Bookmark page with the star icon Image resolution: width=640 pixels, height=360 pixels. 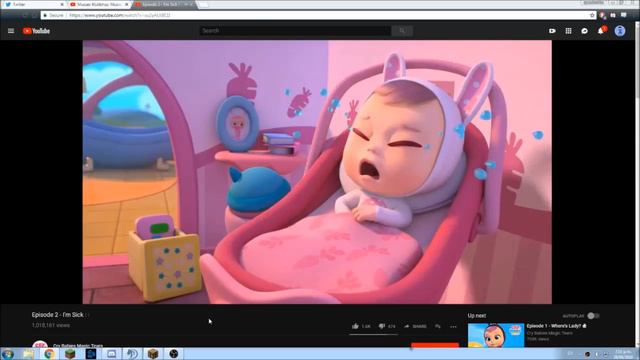point(592,15)
